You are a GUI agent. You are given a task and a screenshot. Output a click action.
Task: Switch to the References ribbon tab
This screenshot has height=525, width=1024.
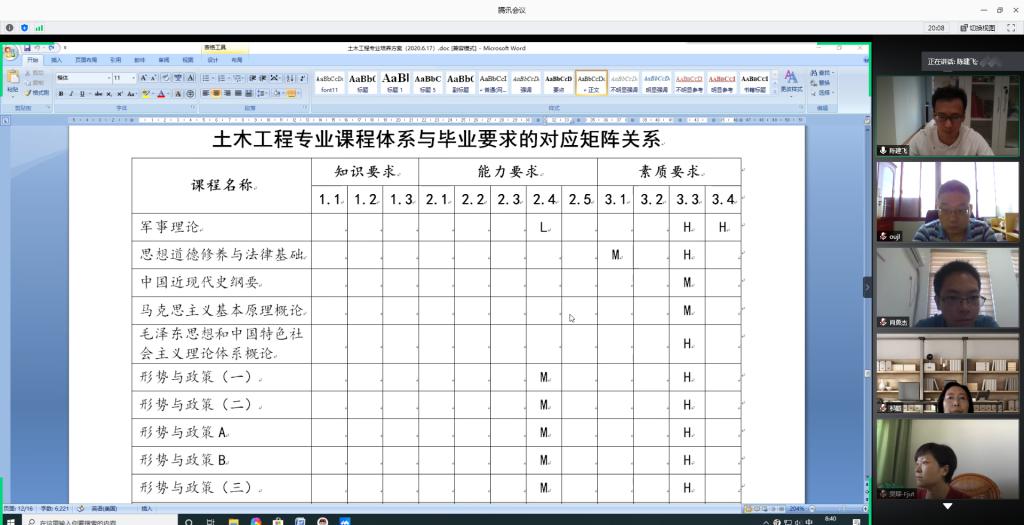coord(116,59)
